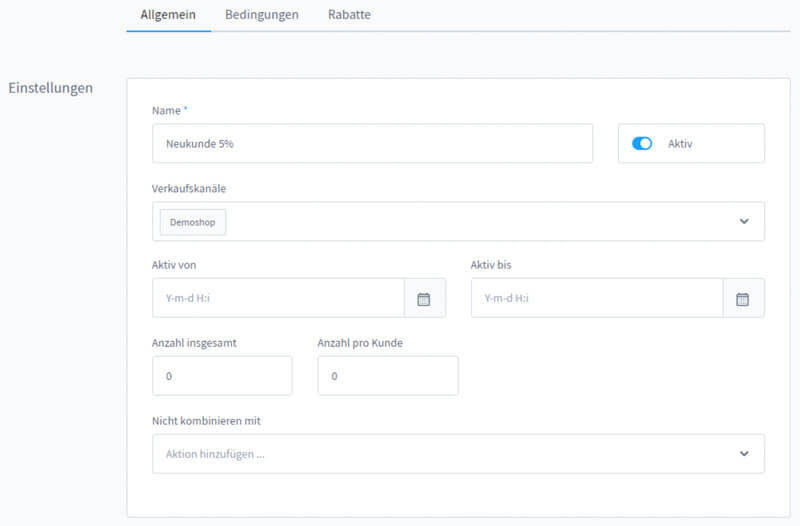Open the Allgemein tab
Screen dimensions: 800x526
(x=168, y=15)
